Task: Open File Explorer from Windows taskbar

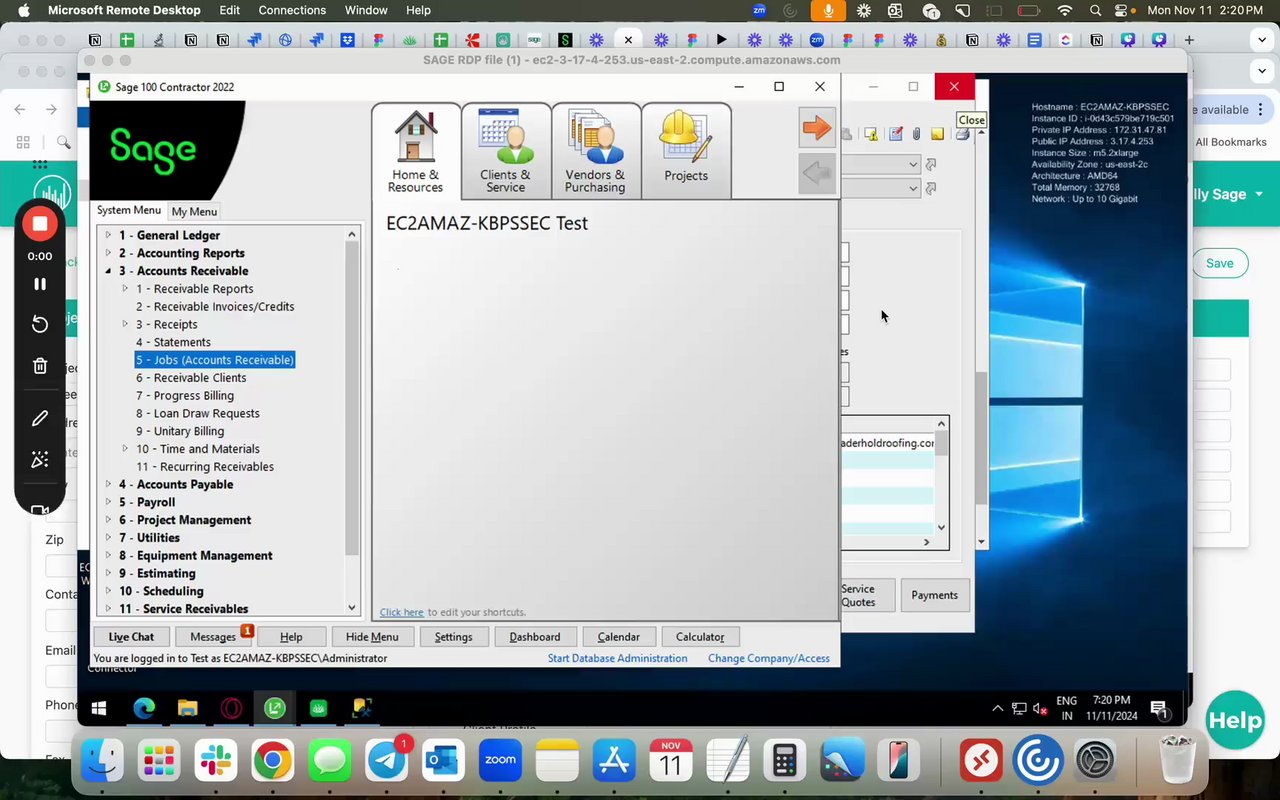Action: tap(187, 709)
